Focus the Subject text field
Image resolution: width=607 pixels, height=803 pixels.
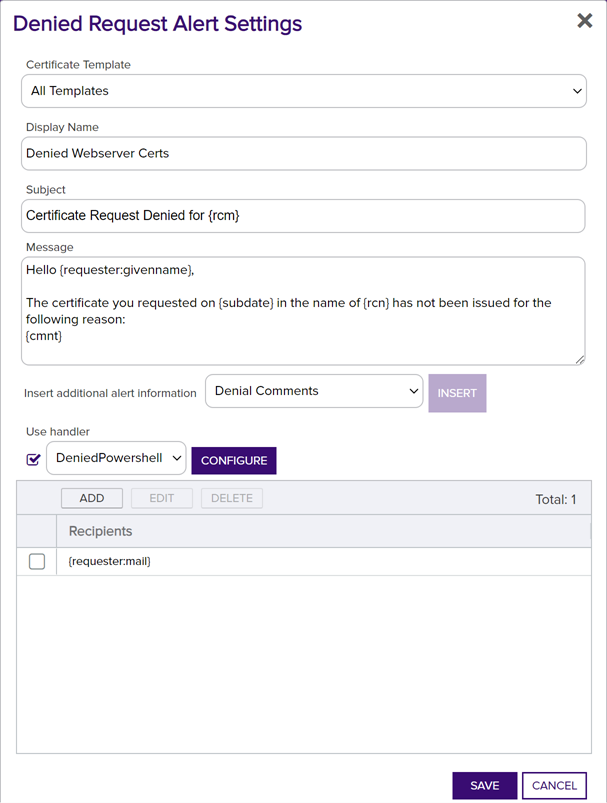(303, 216)
